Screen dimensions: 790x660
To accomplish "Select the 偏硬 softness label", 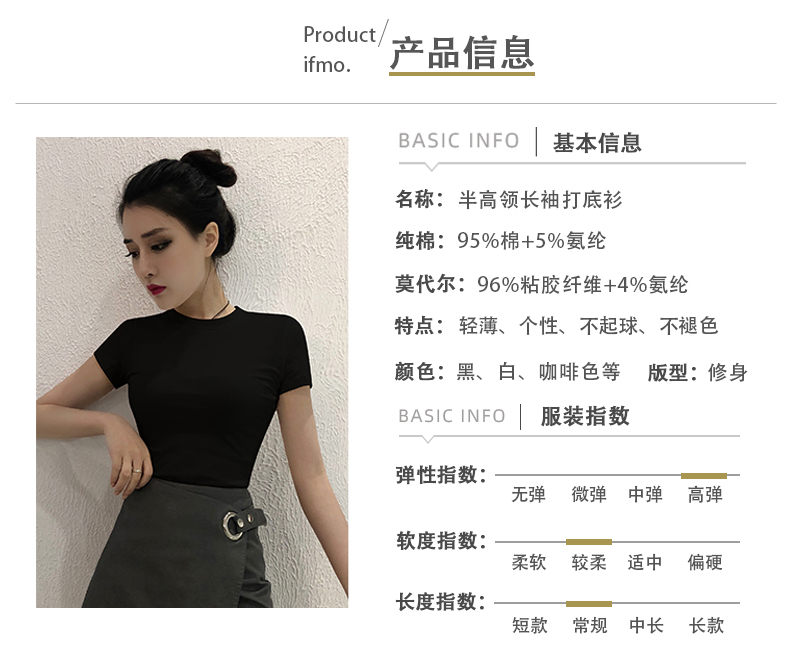I will (x=705, y=562).
